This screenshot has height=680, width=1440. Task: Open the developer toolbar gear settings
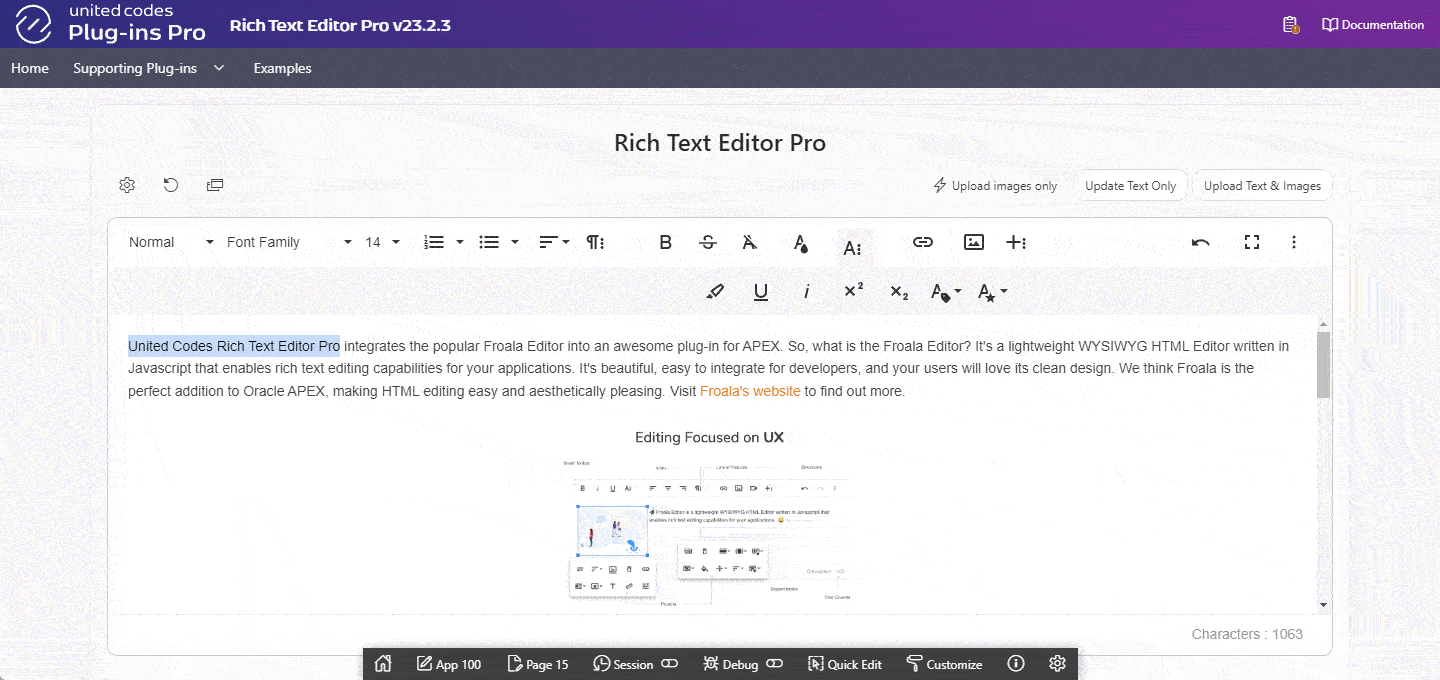(x=1057, y=664)
